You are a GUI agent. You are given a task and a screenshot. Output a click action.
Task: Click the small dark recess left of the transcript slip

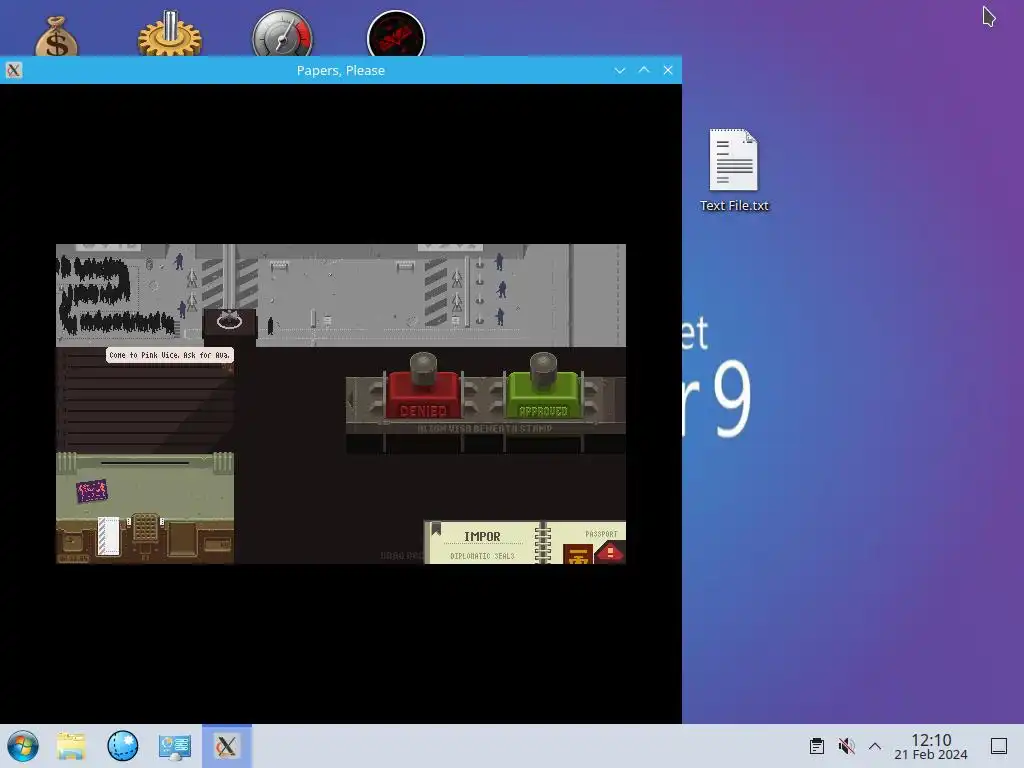73,541
